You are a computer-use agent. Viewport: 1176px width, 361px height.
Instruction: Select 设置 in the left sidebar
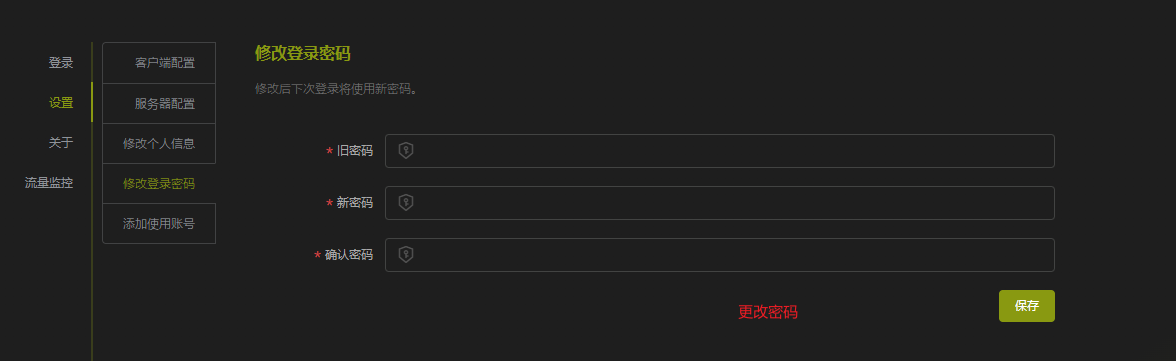point(61,103)
